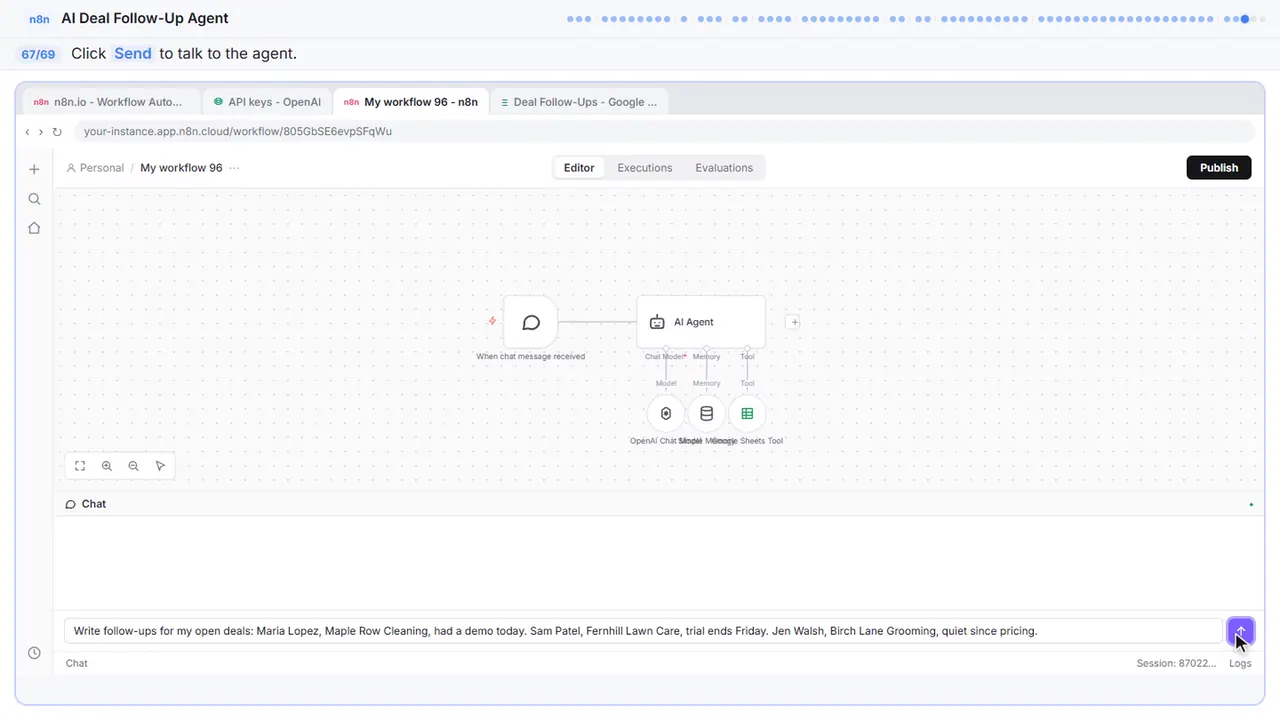Select the Simple Memory database node
This screenshot has height=720, width=1280.
click(706, 414)
